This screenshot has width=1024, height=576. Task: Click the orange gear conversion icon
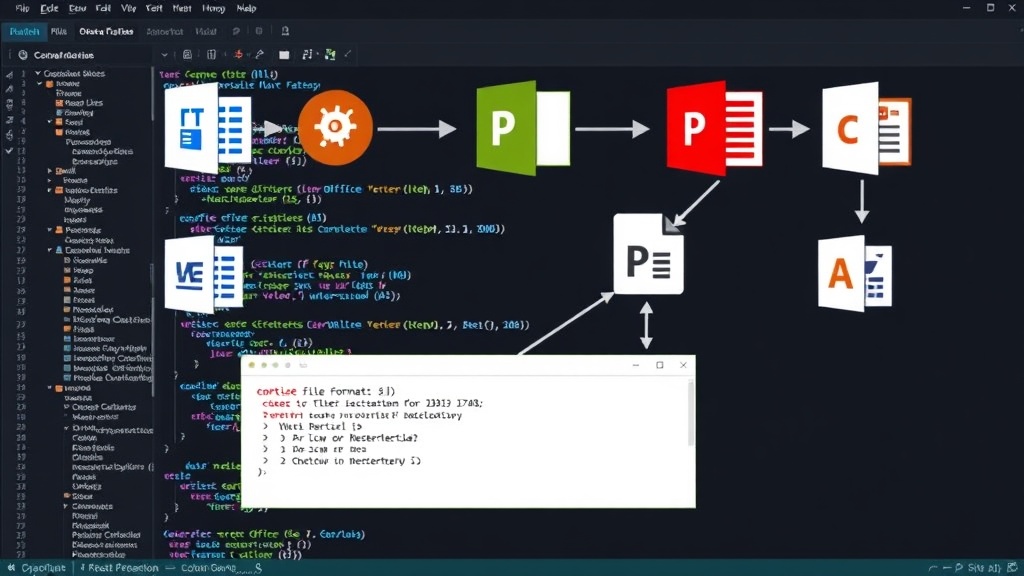(335, 127)
